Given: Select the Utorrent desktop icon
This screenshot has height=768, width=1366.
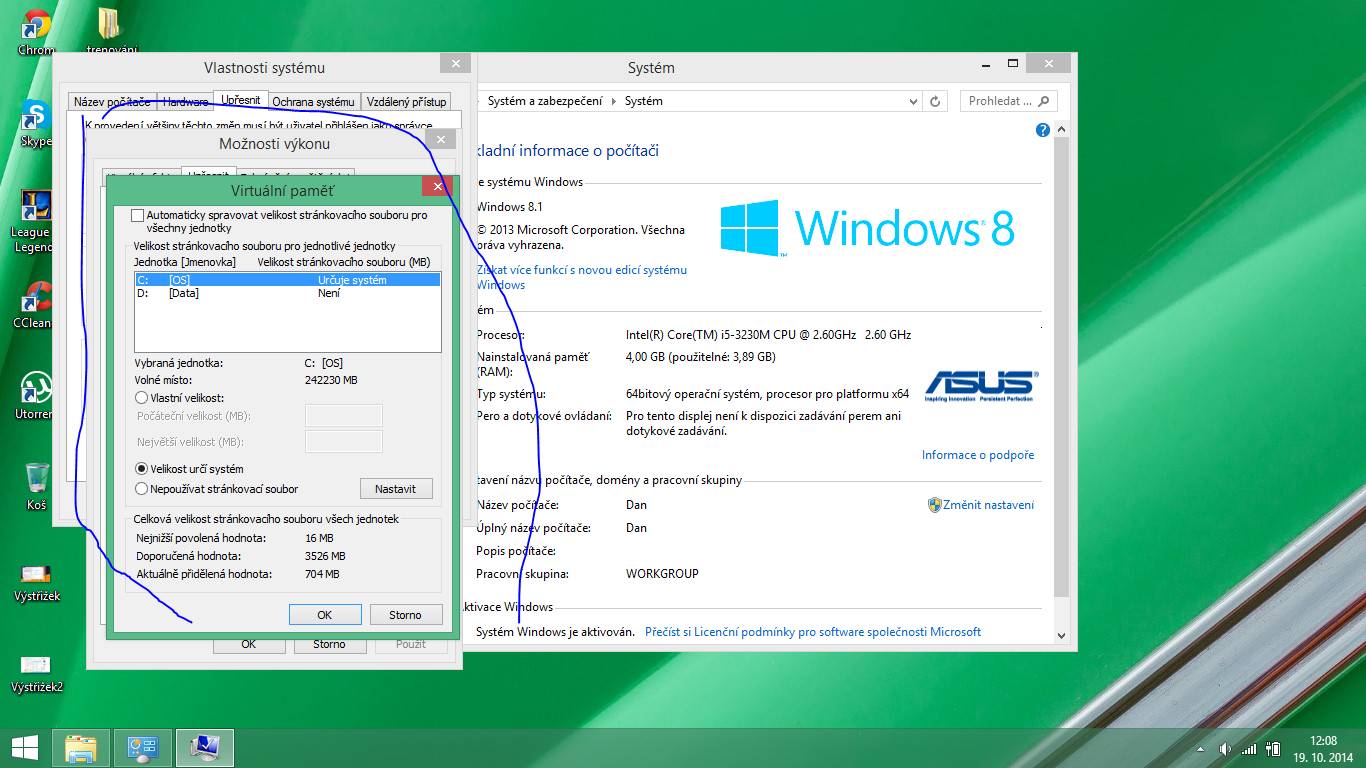Looking at the screenshot, I should [34, 395].
